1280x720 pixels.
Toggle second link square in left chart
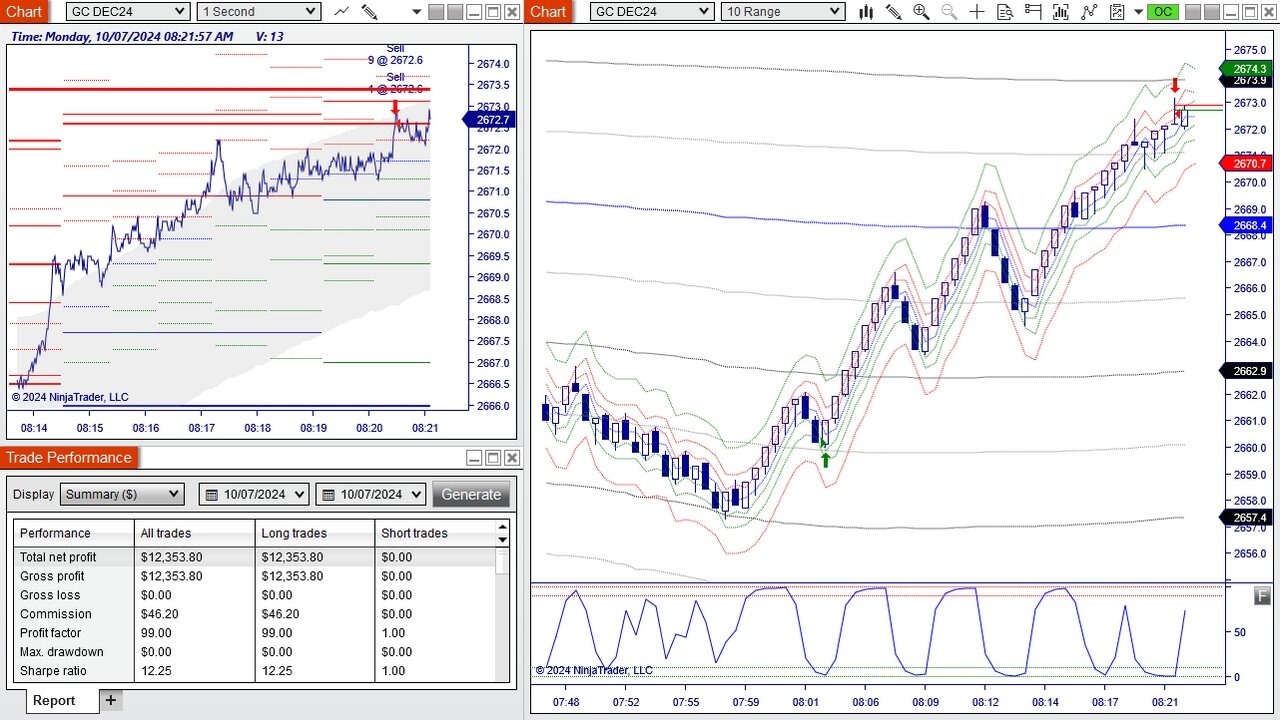pyautogui.click(x=455, y=12)
